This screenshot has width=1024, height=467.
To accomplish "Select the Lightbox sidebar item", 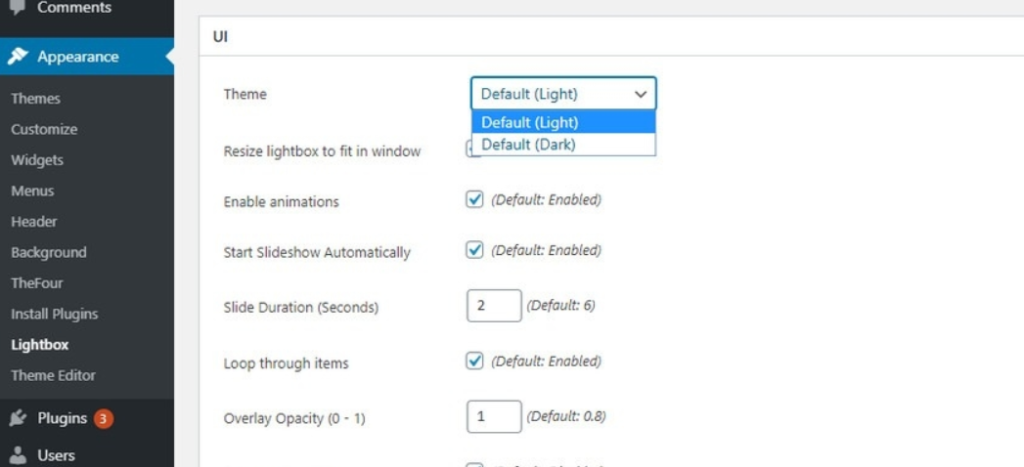I will pos(40,345).
